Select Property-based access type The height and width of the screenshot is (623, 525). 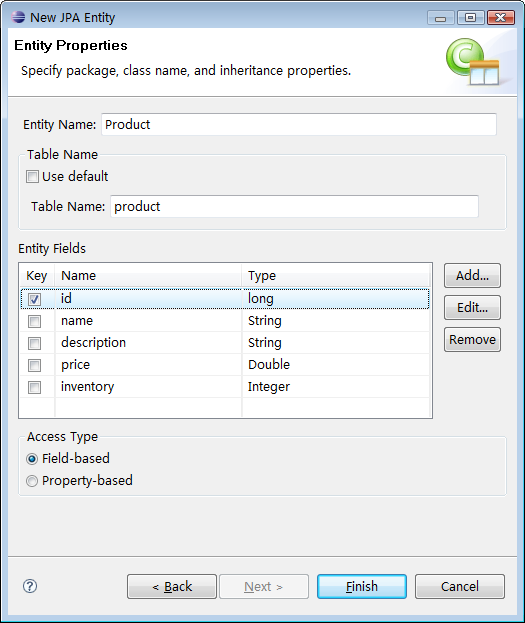[32, 481]
